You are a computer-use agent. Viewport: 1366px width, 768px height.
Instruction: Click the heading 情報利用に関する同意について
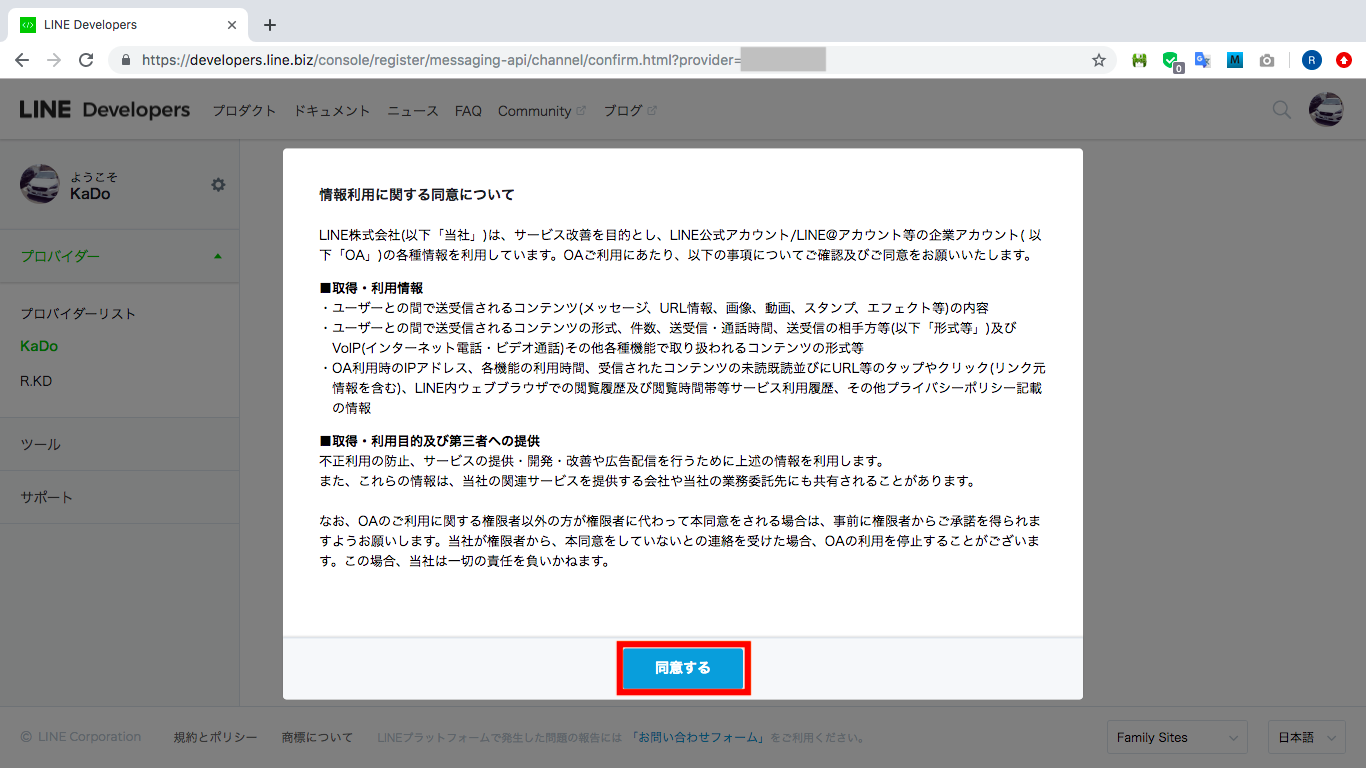[x=416, y=194]
